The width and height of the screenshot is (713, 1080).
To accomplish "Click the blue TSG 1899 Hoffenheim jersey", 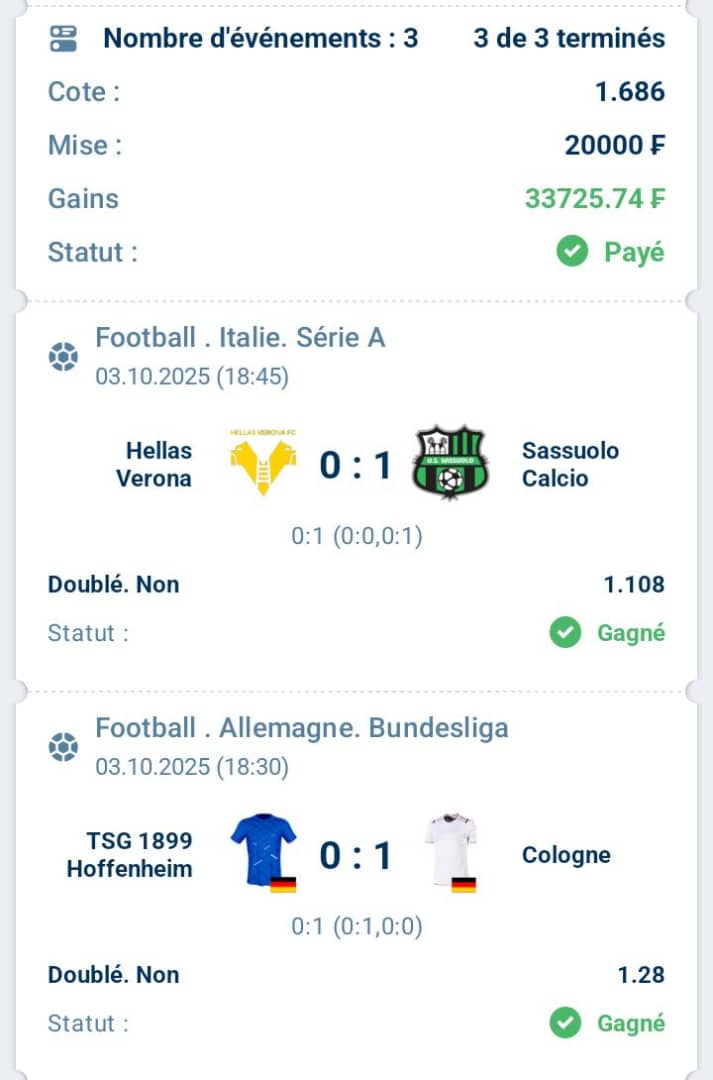I will 264,853.
